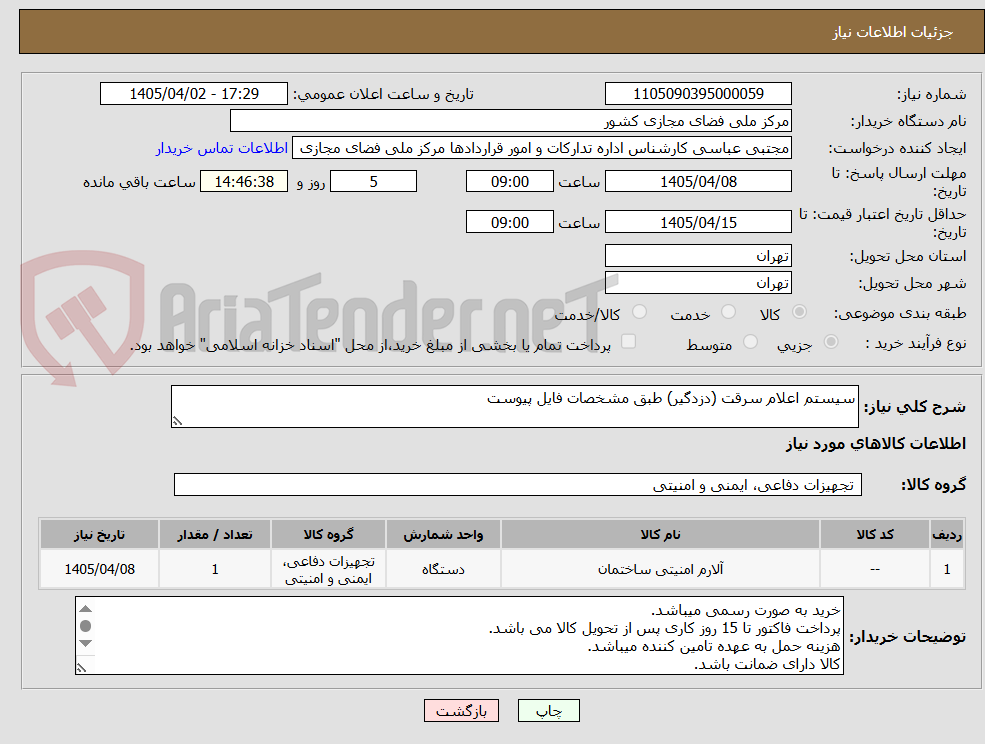Click the request creator field مجتبی عباسی
The width and height of the screenshot is (985, 744).
[x=541, y=148]
